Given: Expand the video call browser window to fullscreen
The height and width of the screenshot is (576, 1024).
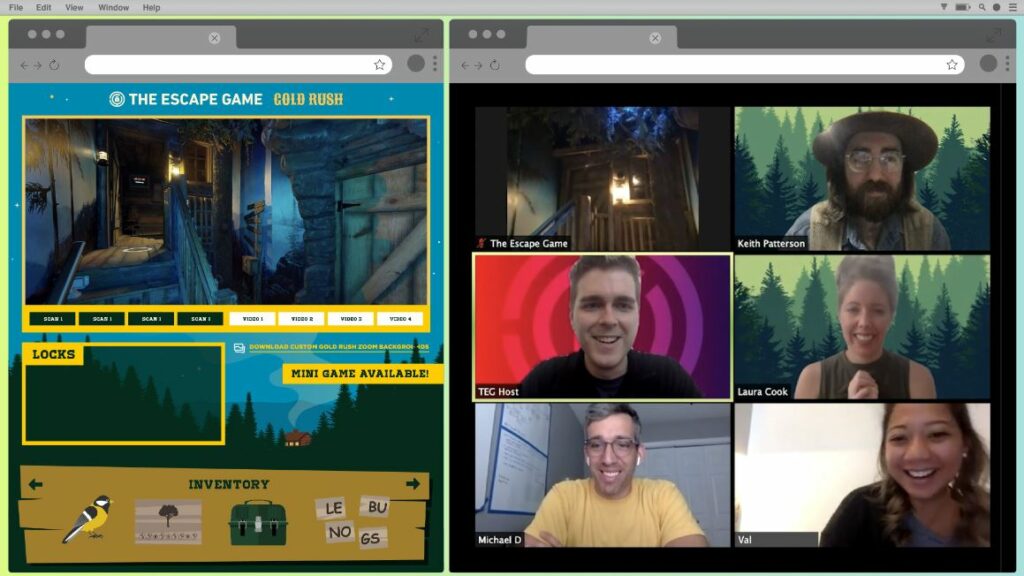Looking at the screenshot, I should click(994, 35).
